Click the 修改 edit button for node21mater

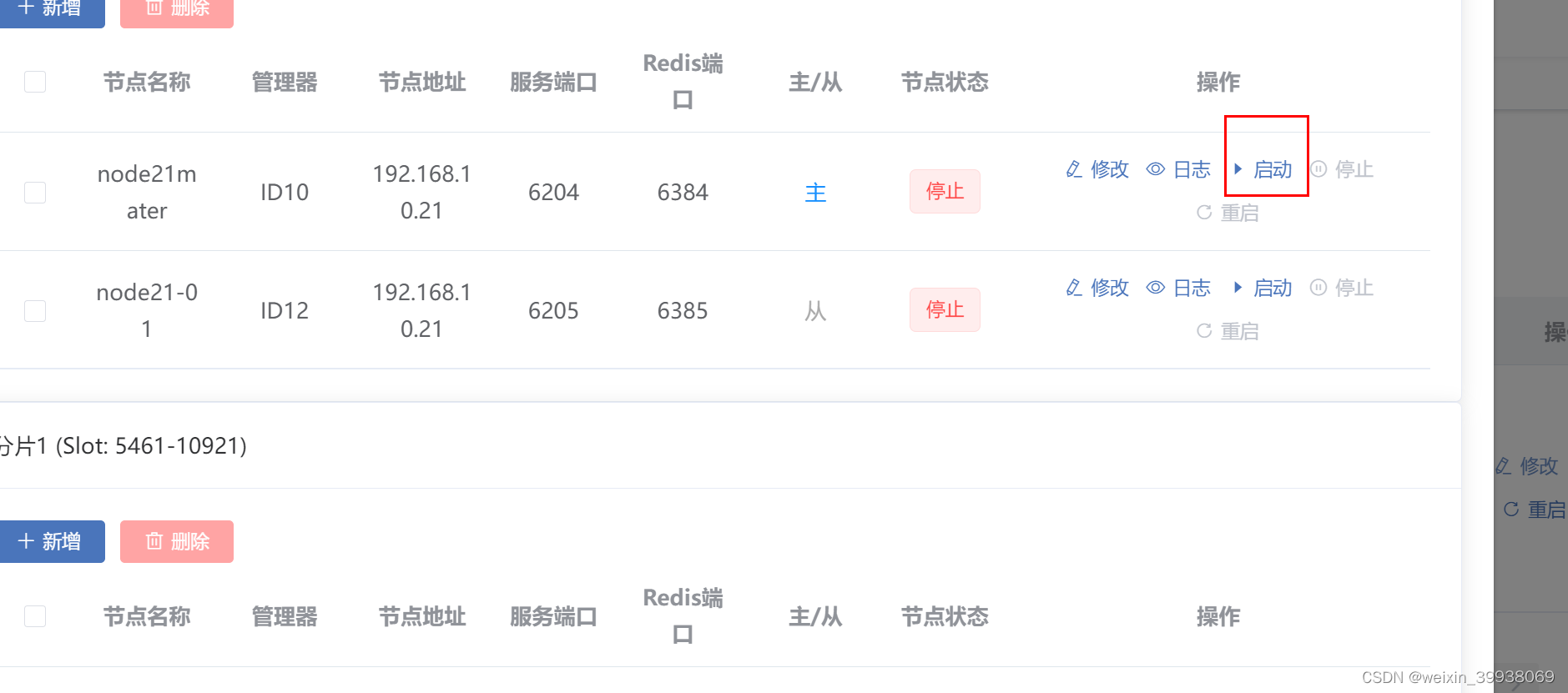(x=1097, y=169)
